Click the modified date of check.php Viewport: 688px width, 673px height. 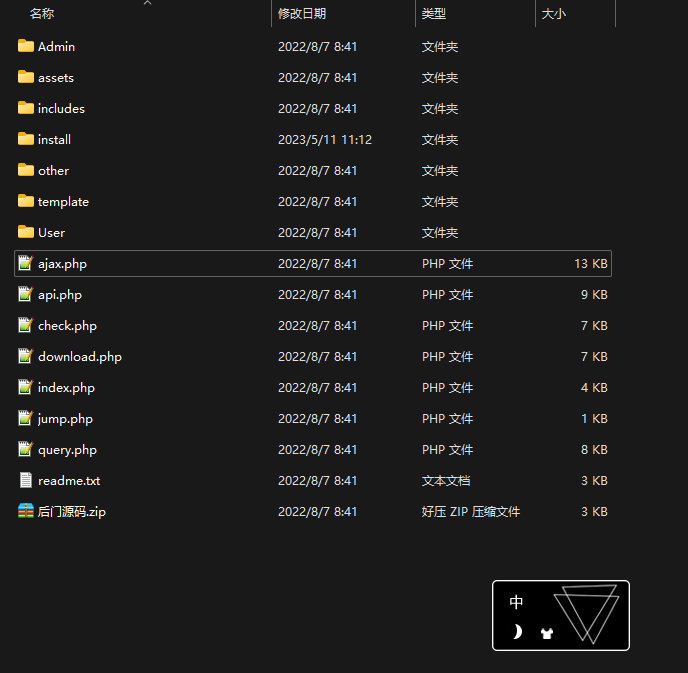(x=317, y=326)
